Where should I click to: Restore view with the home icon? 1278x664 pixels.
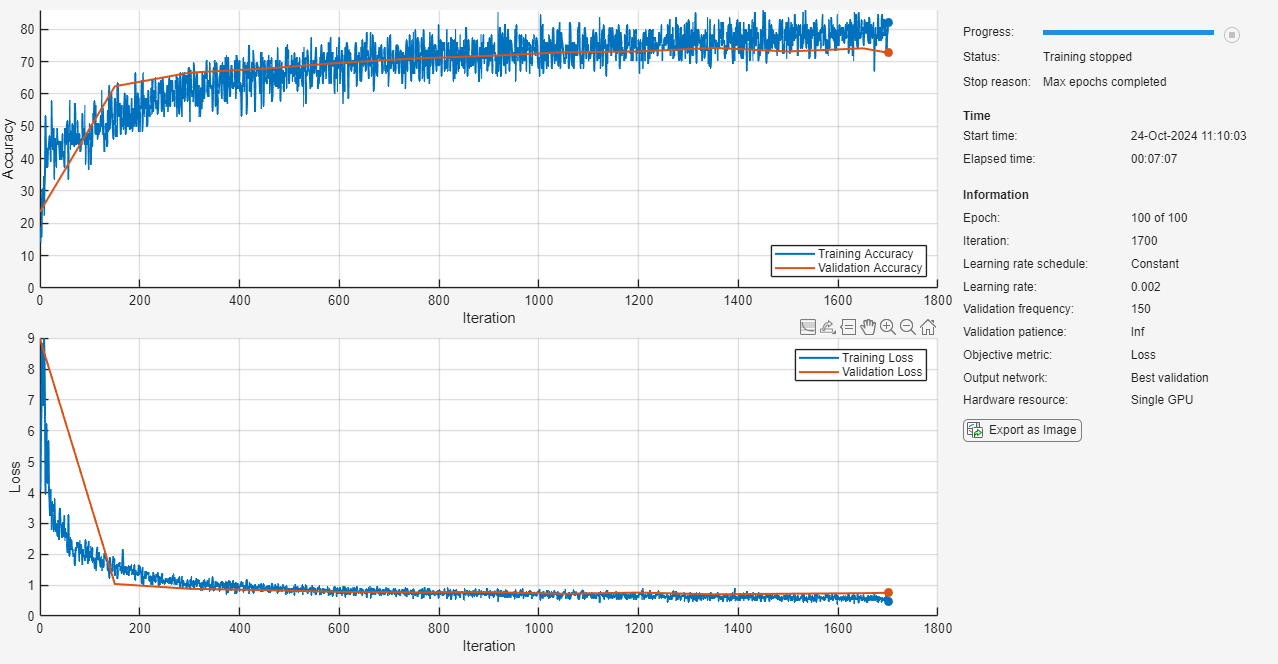pos(928,327)
